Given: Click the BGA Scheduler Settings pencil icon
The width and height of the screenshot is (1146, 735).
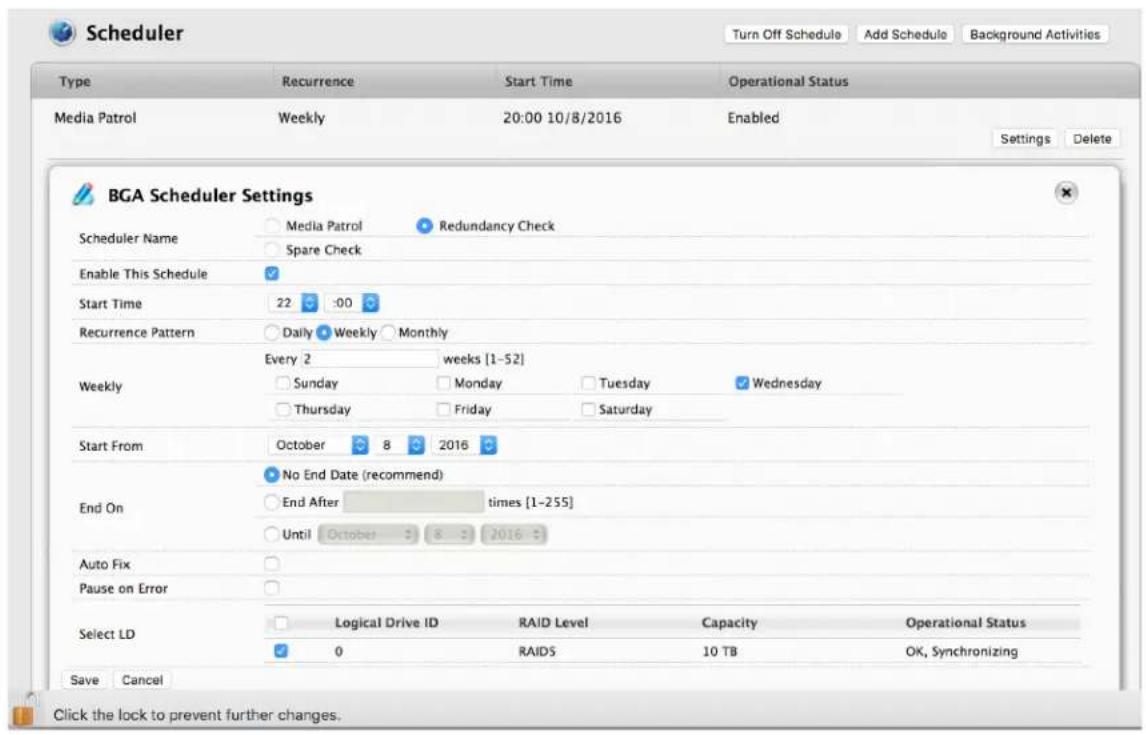Looking at the screenshot, I should click(83, 194).
